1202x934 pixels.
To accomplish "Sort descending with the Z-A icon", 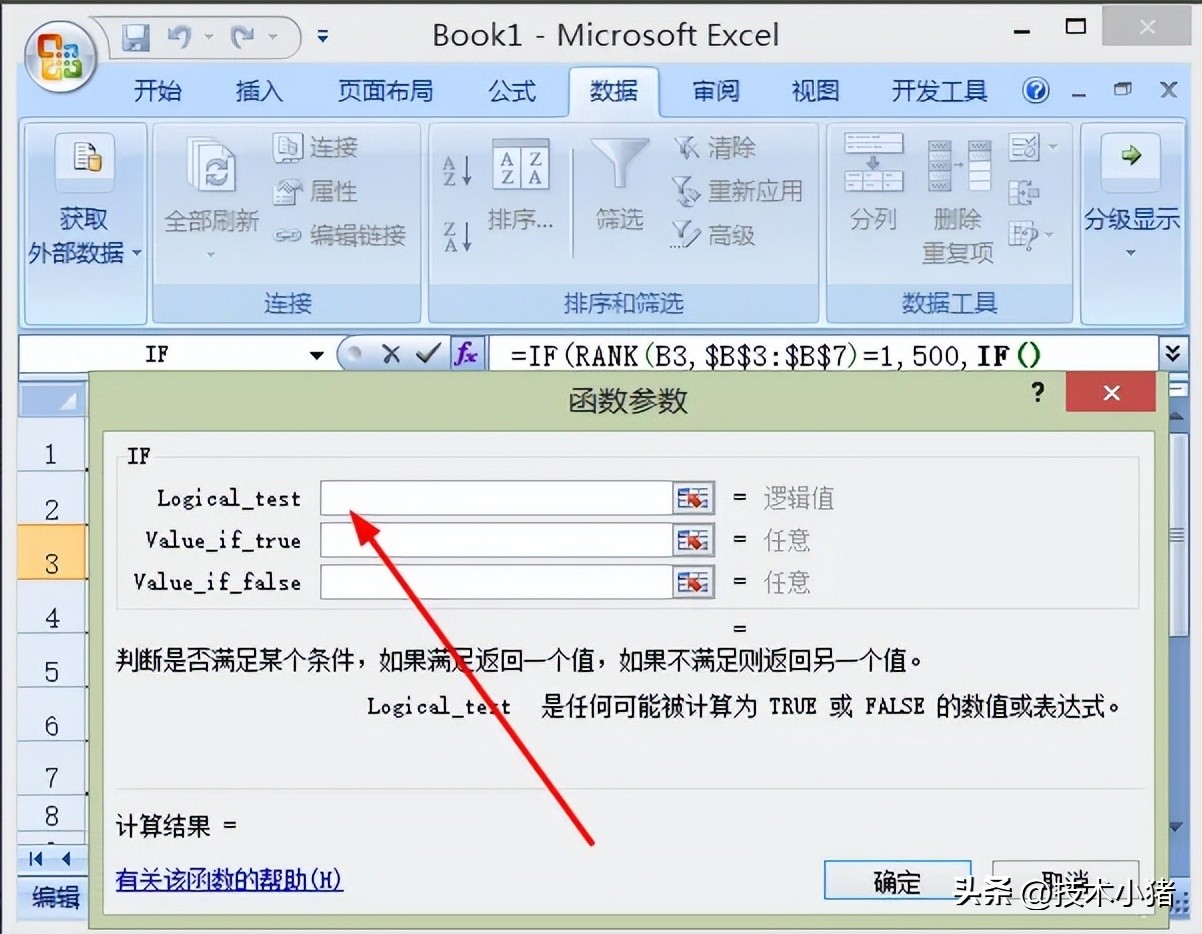I will [457, 236].
